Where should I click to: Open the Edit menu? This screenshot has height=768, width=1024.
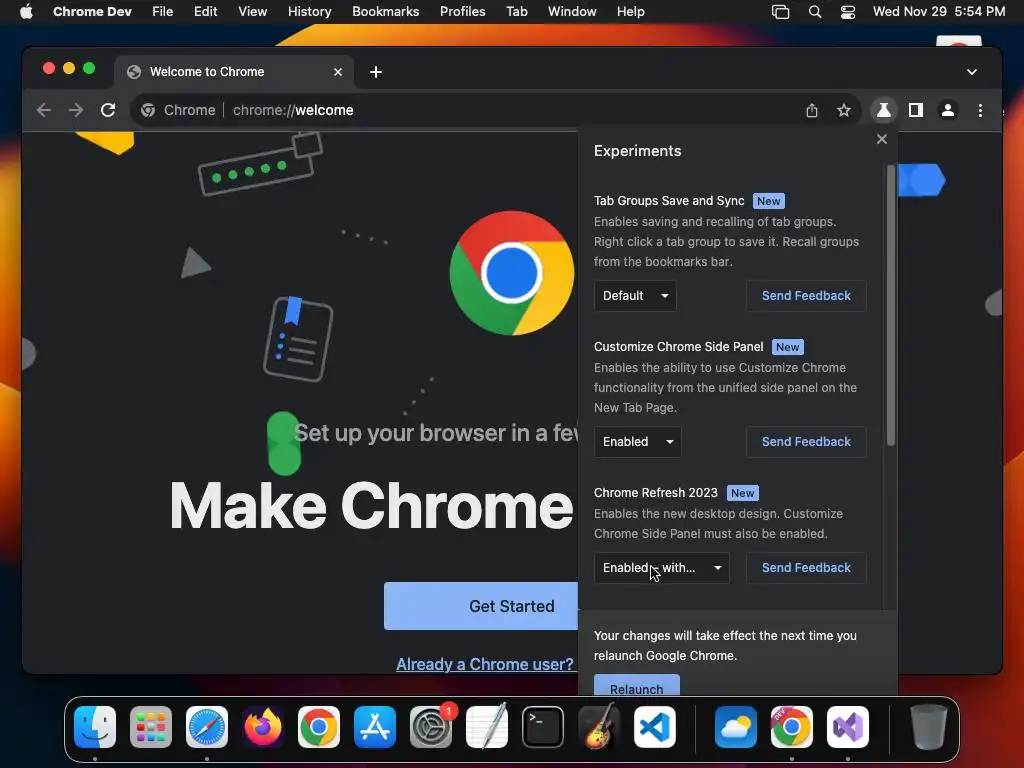[206, 11]
